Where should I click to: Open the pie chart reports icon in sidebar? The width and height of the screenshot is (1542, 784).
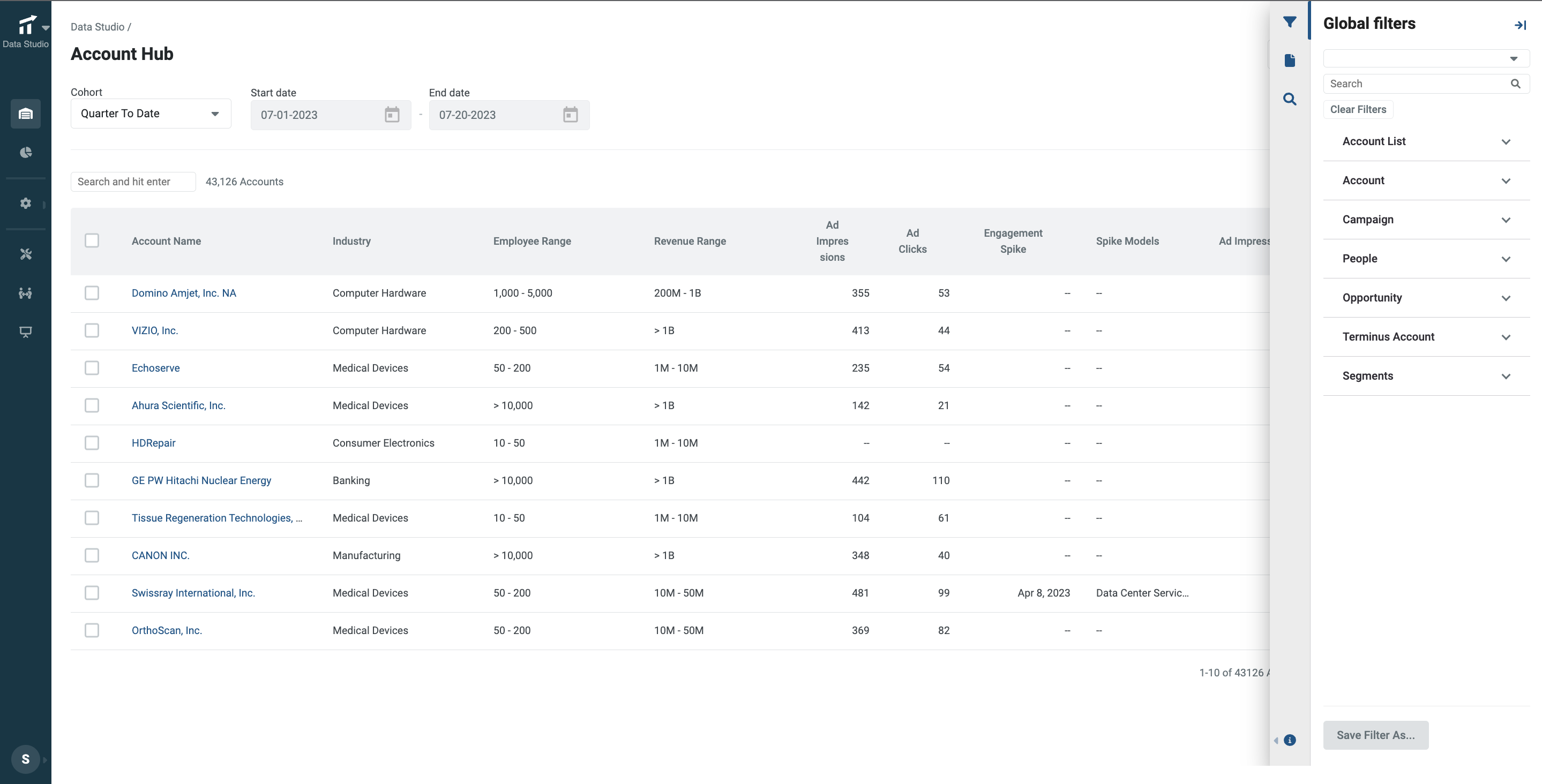pos(26,153)
